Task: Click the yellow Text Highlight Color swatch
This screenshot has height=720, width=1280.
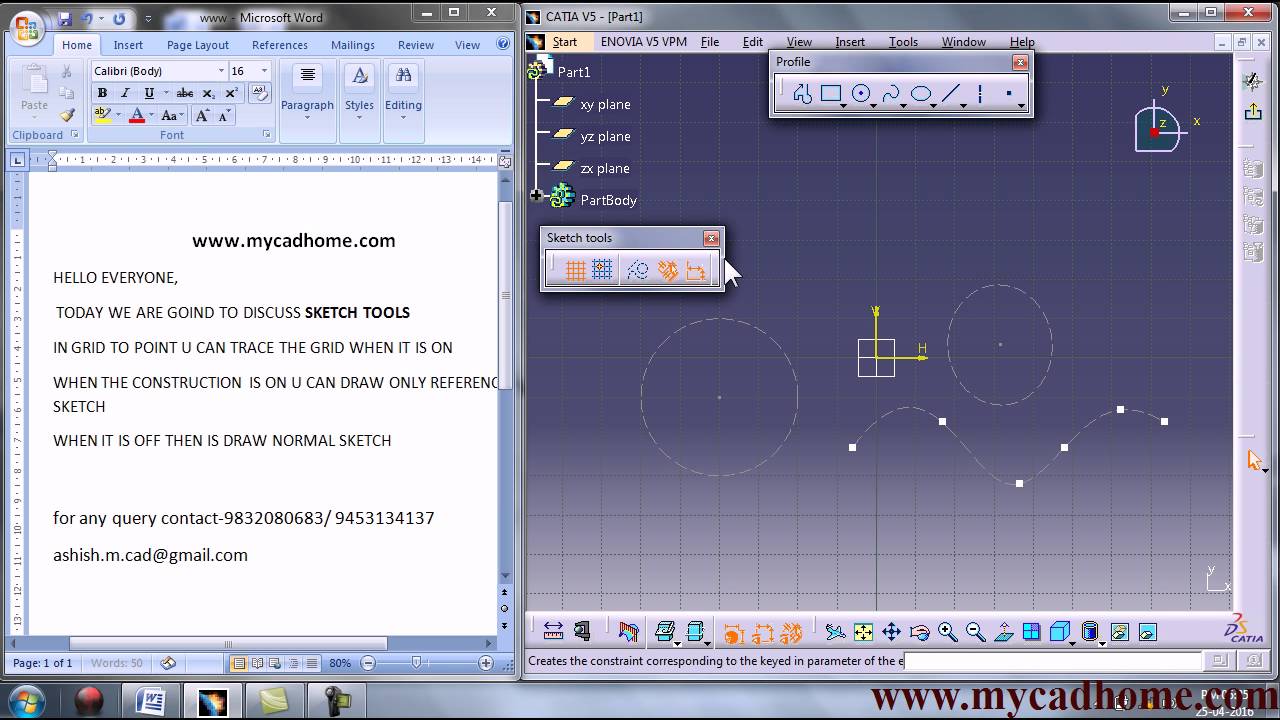Action: (x=102, y=116)
